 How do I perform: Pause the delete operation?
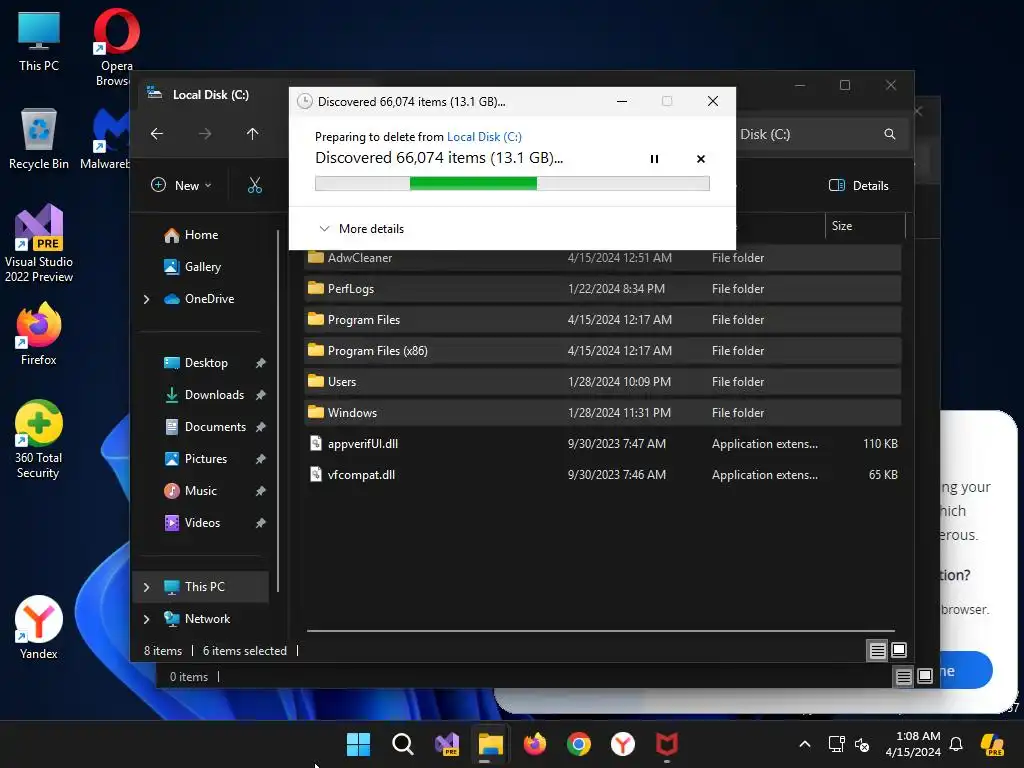click(x=654, y=159)
